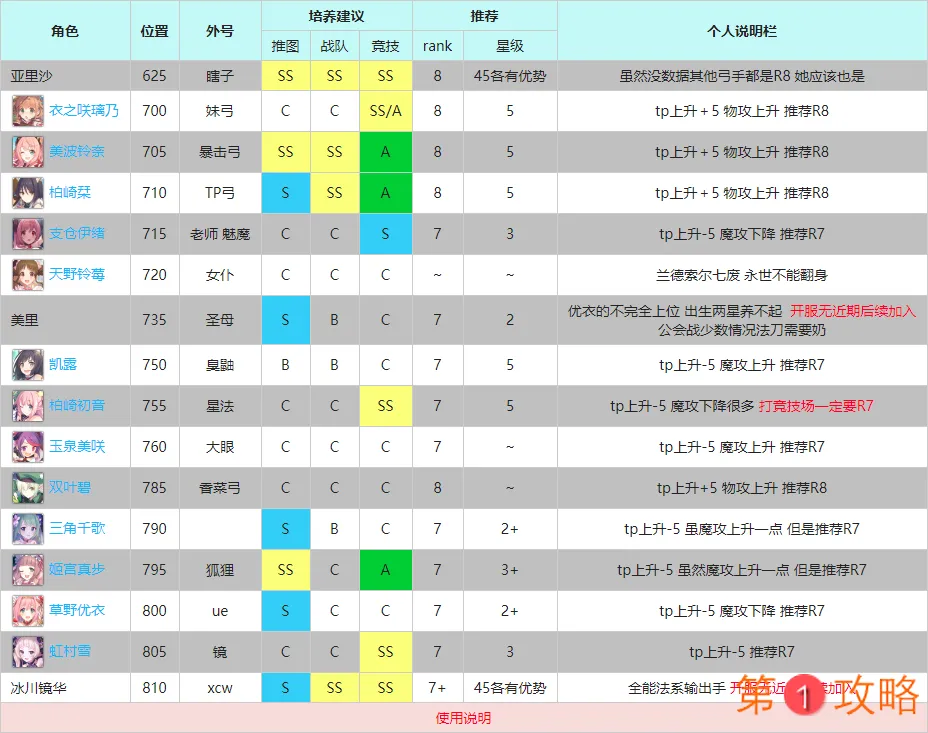Click the 角色 column header
This screenshot has width=928, height=733.
[x=65, y=31]
